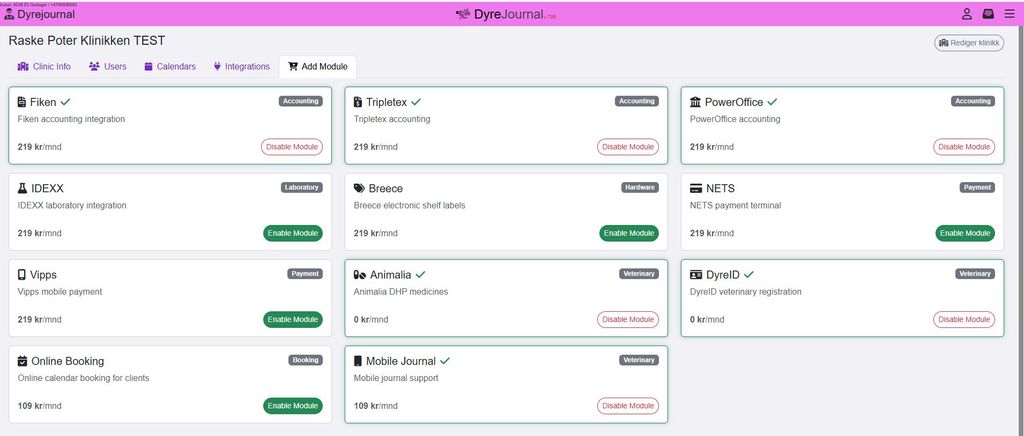Click the IDEXX flask icon
This screenshot has width=1024, height=436.
point(22,188)
